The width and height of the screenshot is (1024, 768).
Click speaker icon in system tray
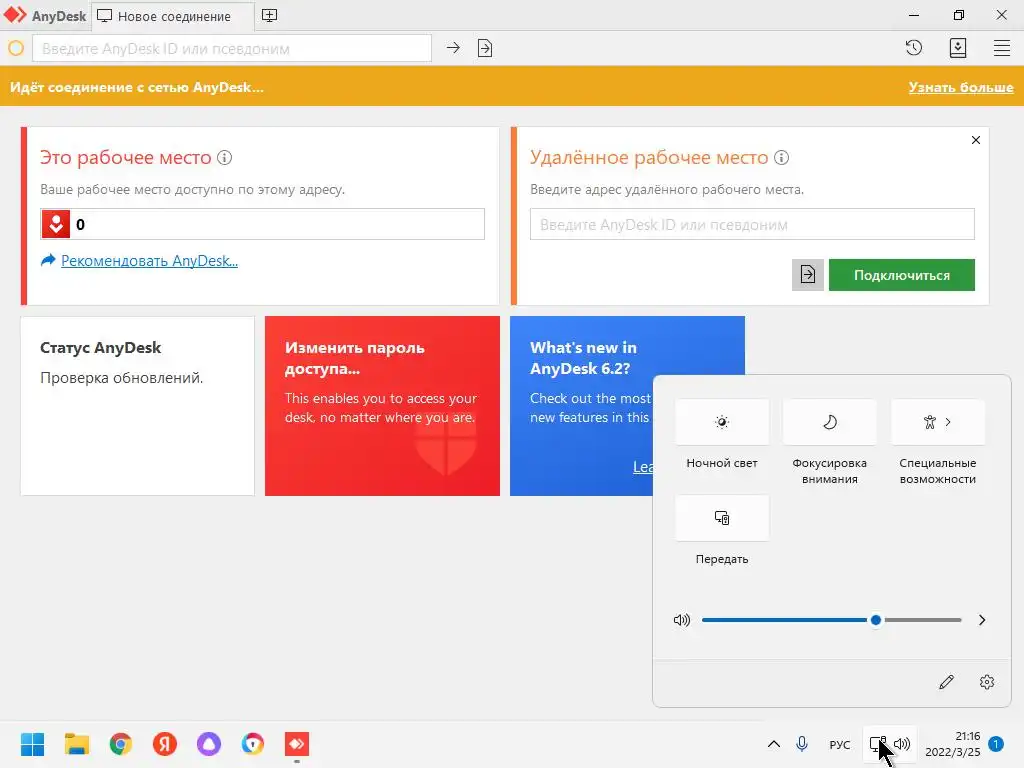click(902, 744)
